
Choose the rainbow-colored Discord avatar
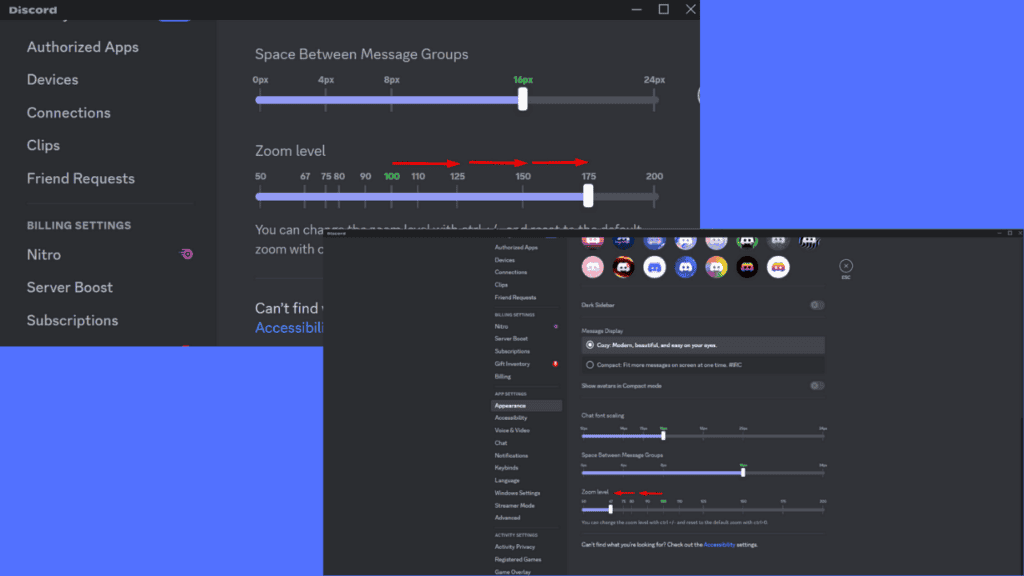(x=715, y=266)
